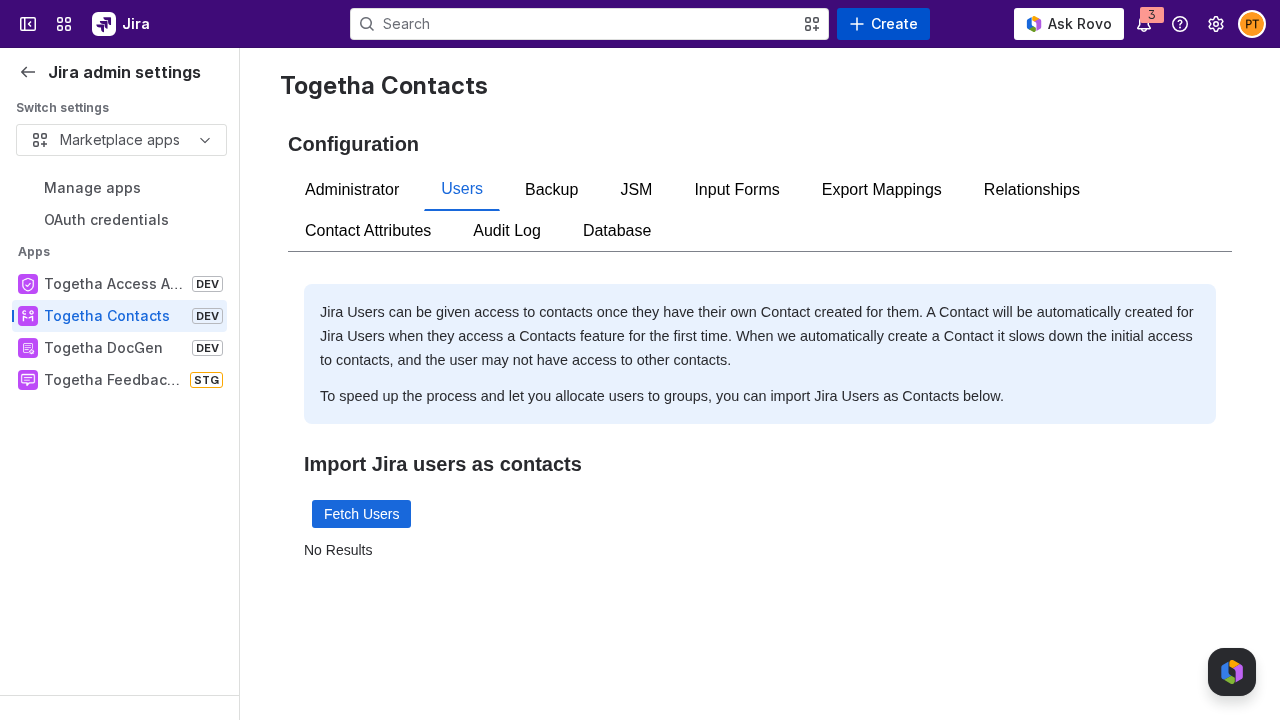Switch to the Administrator tab

point(352,190)
